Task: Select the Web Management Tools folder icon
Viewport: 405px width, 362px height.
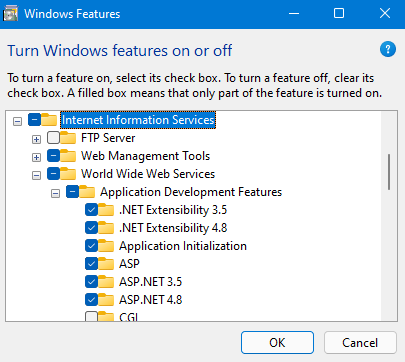Action: click(68, 156)
